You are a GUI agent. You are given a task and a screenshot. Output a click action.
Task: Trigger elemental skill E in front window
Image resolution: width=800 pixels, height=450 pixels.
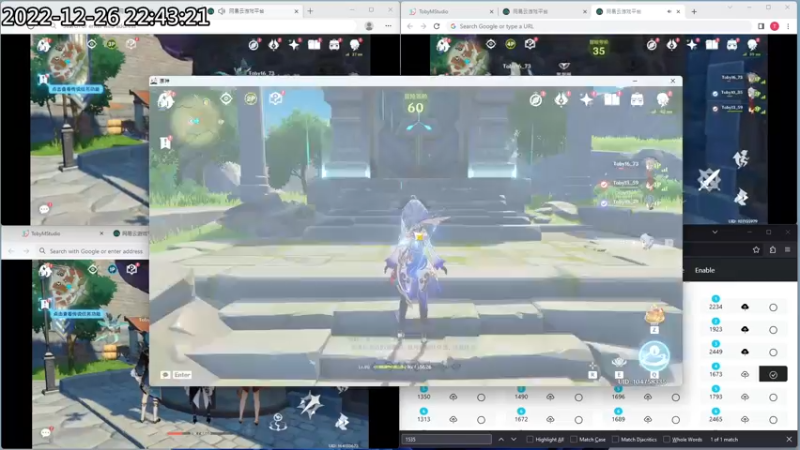[x=619, y=364]
